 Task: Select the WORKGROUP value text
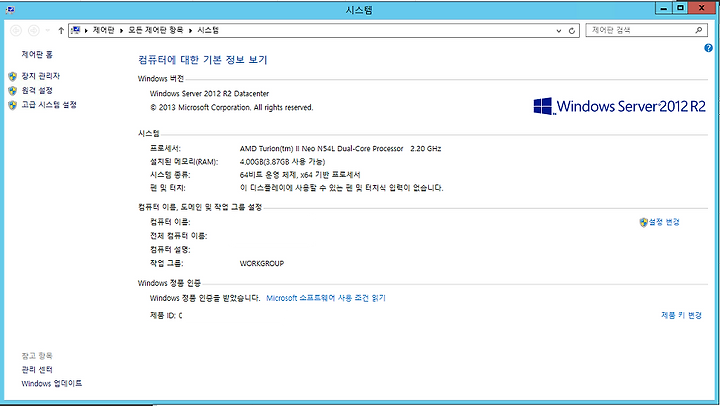pyautogui.click(x=262, y=264)
